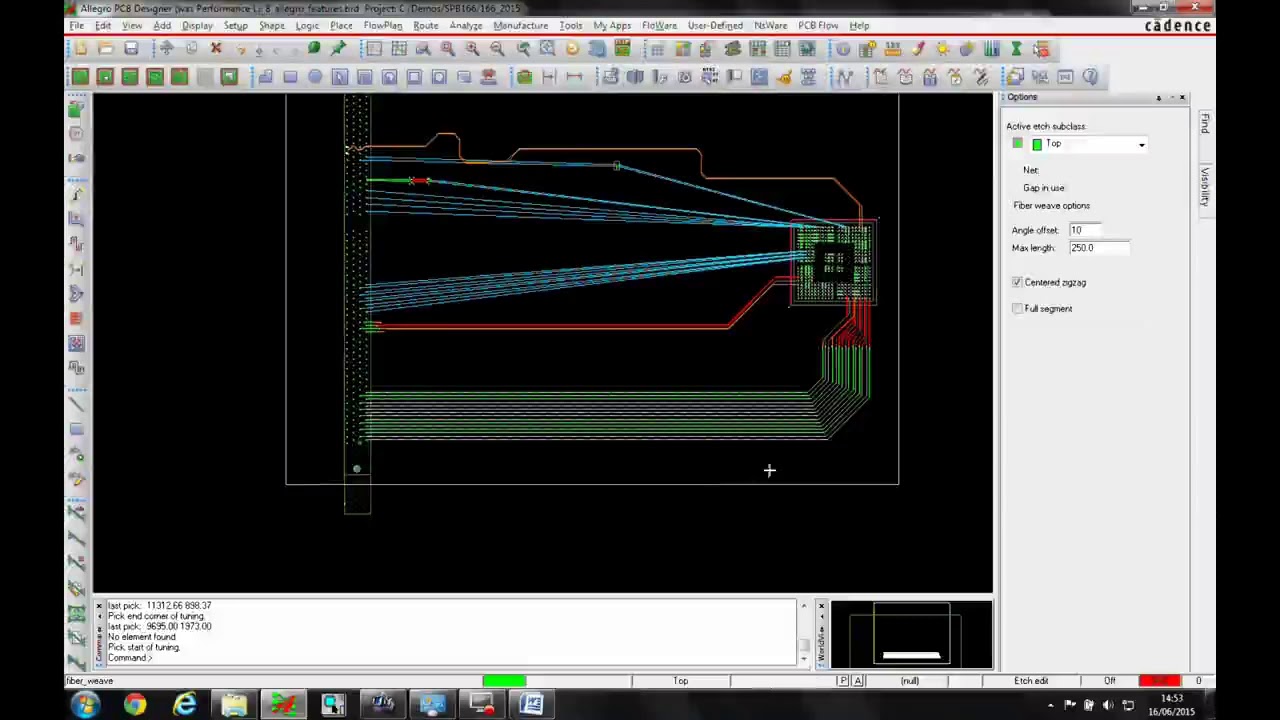Click the waveform signal toolbar icon
Screen dimensions: 1280x720
[845, 77]
